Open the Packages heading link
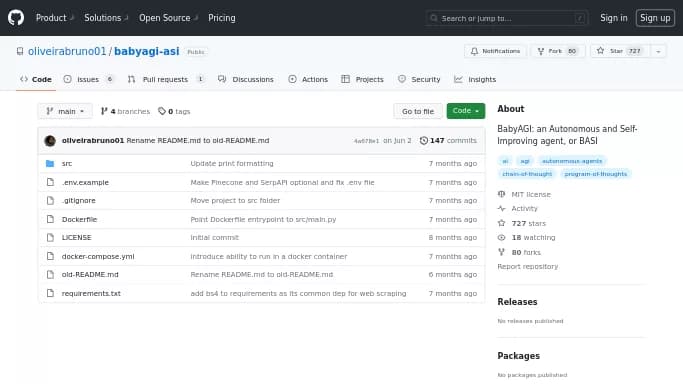Screen dimensions: 683x384 click(x=518, y=356)
